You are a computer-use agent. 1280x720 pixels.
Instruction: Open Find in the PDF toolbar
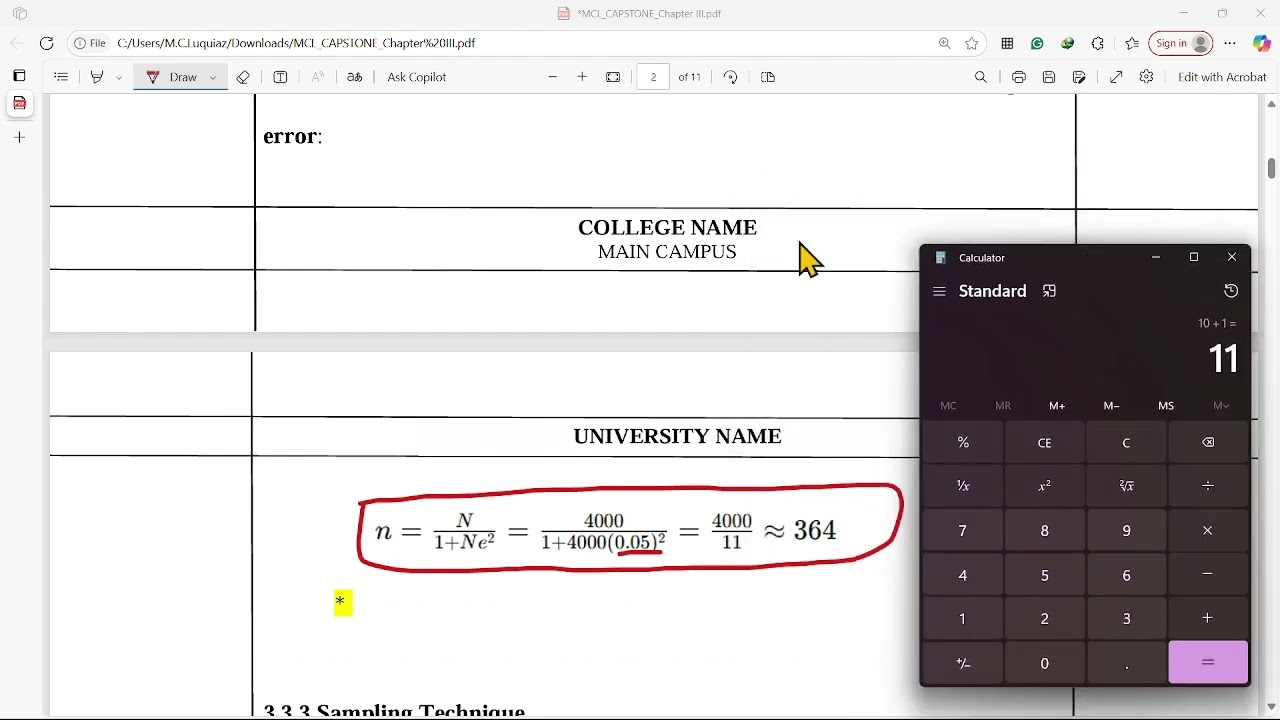point(981,77)
